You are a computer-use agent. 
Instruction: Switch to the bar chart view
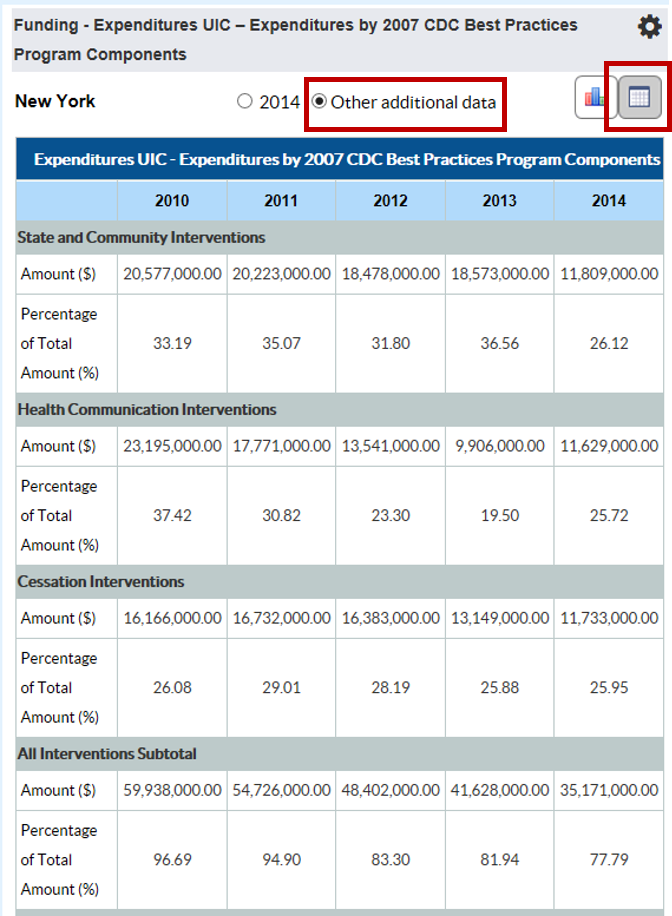(x=594, y=100)
